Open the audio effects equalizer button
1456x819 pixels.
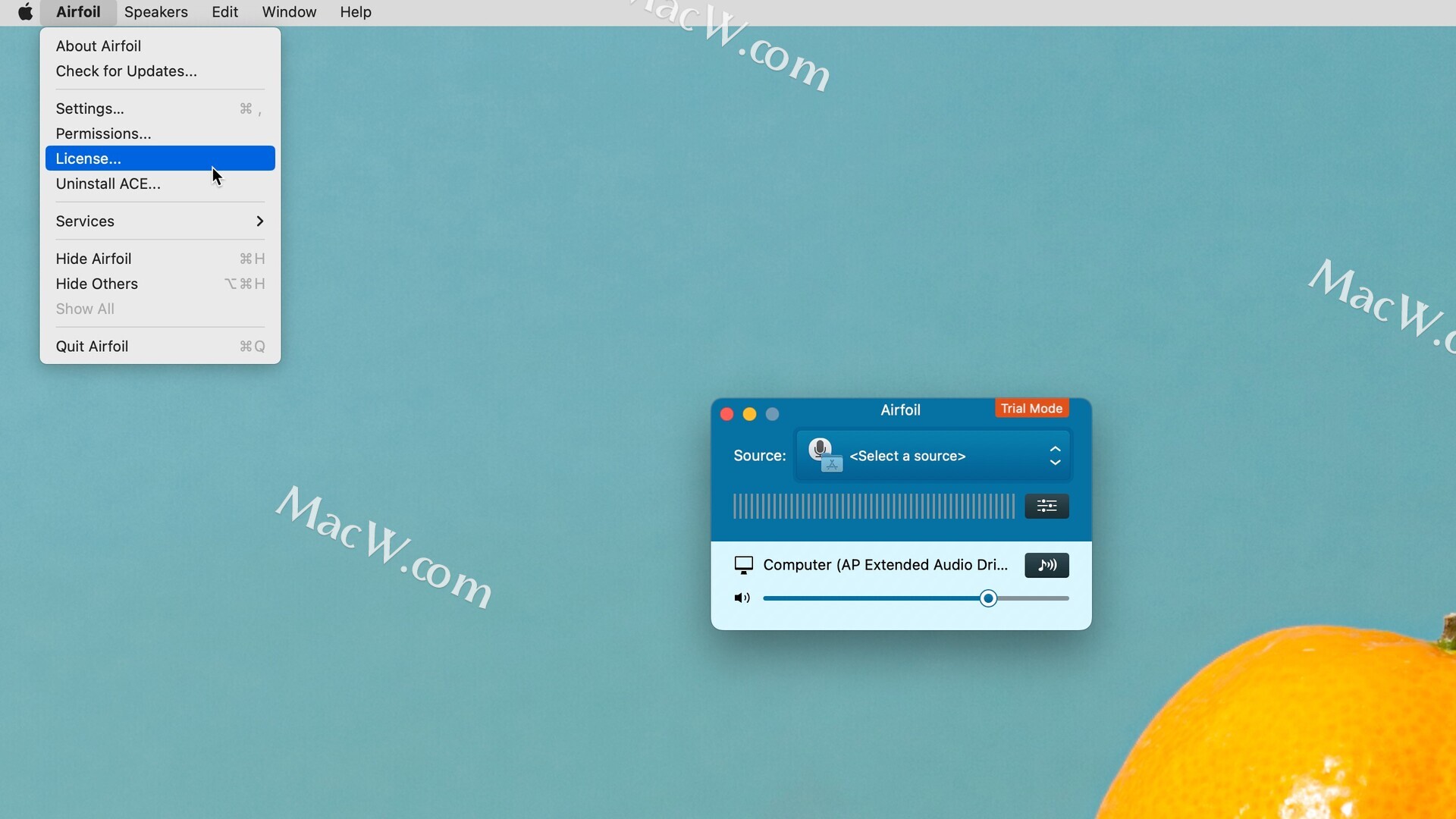pos(1046,506)
